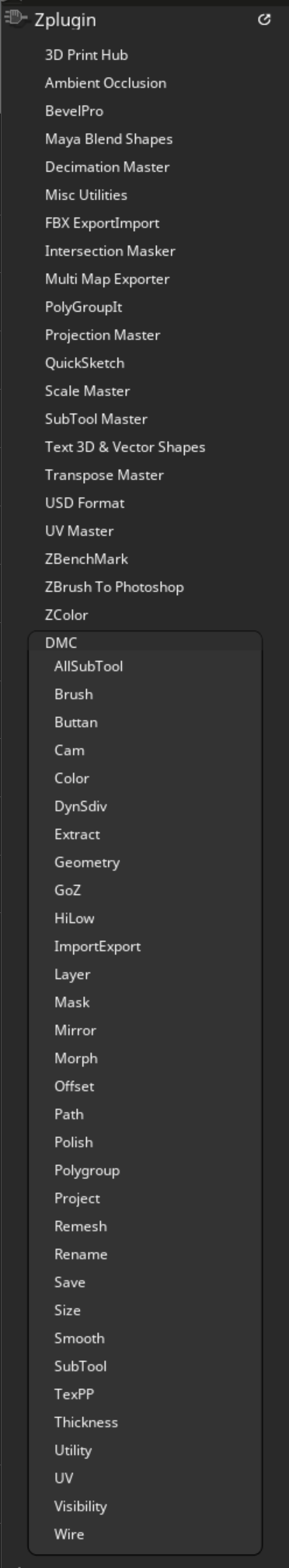Open the Transpose Master section
The width and height of the screenshot is (289, 1568).
104,475
